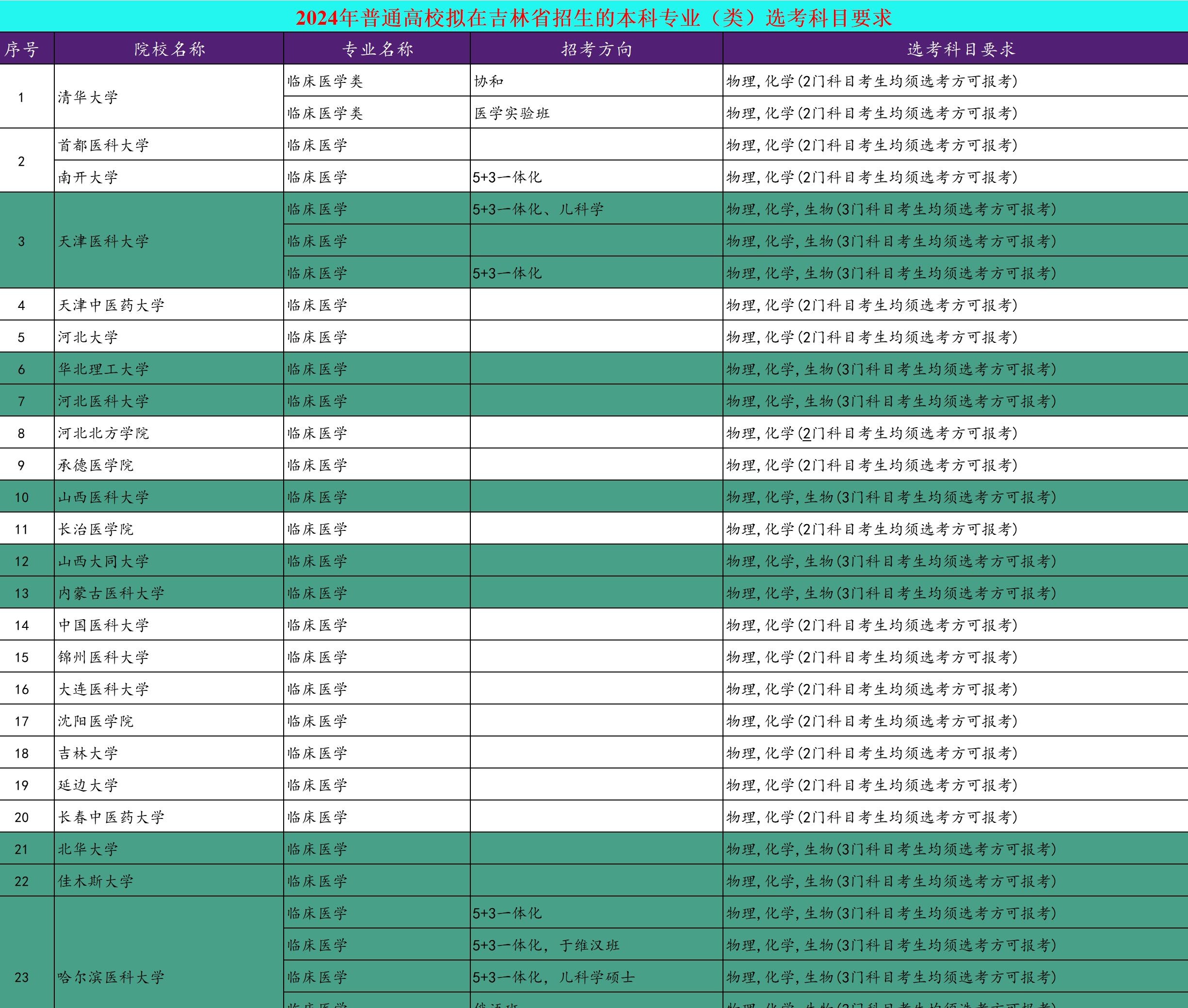Click the 河北北方学院 cell

[169, 432]
